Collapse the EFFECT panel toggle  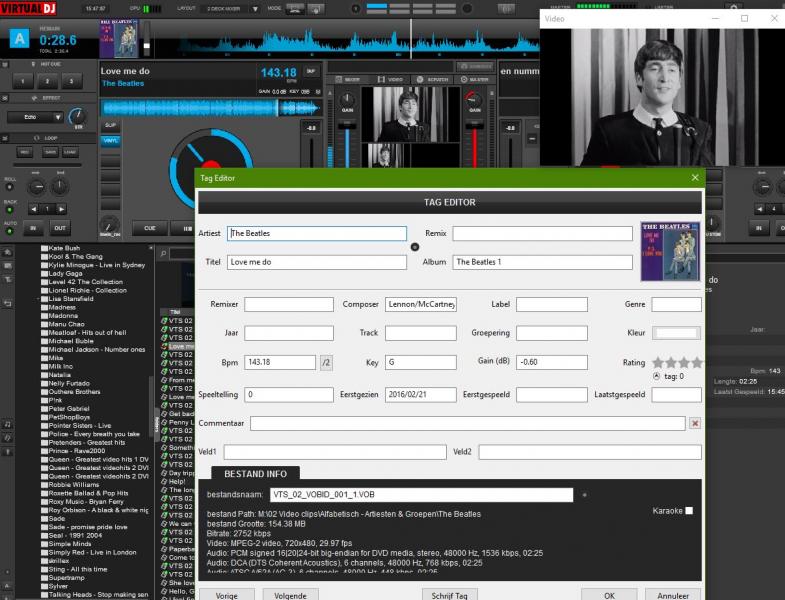5,98
